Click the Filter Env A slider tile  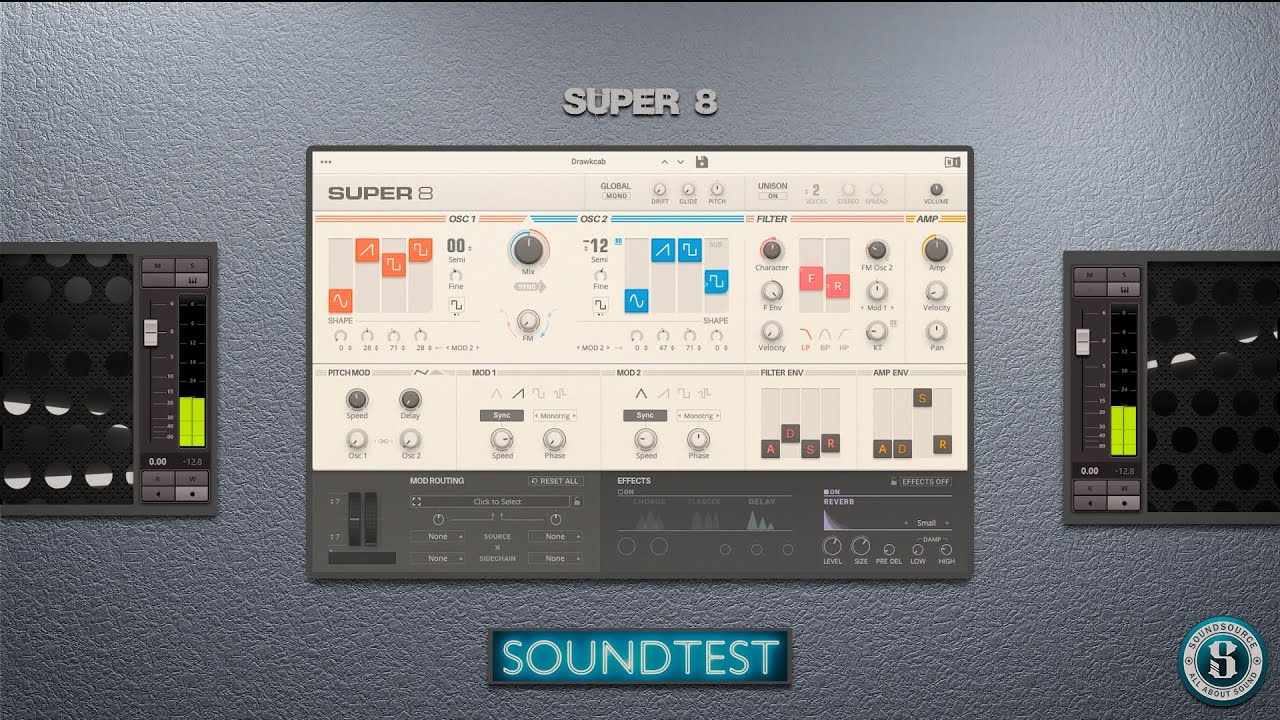[770, 449]
